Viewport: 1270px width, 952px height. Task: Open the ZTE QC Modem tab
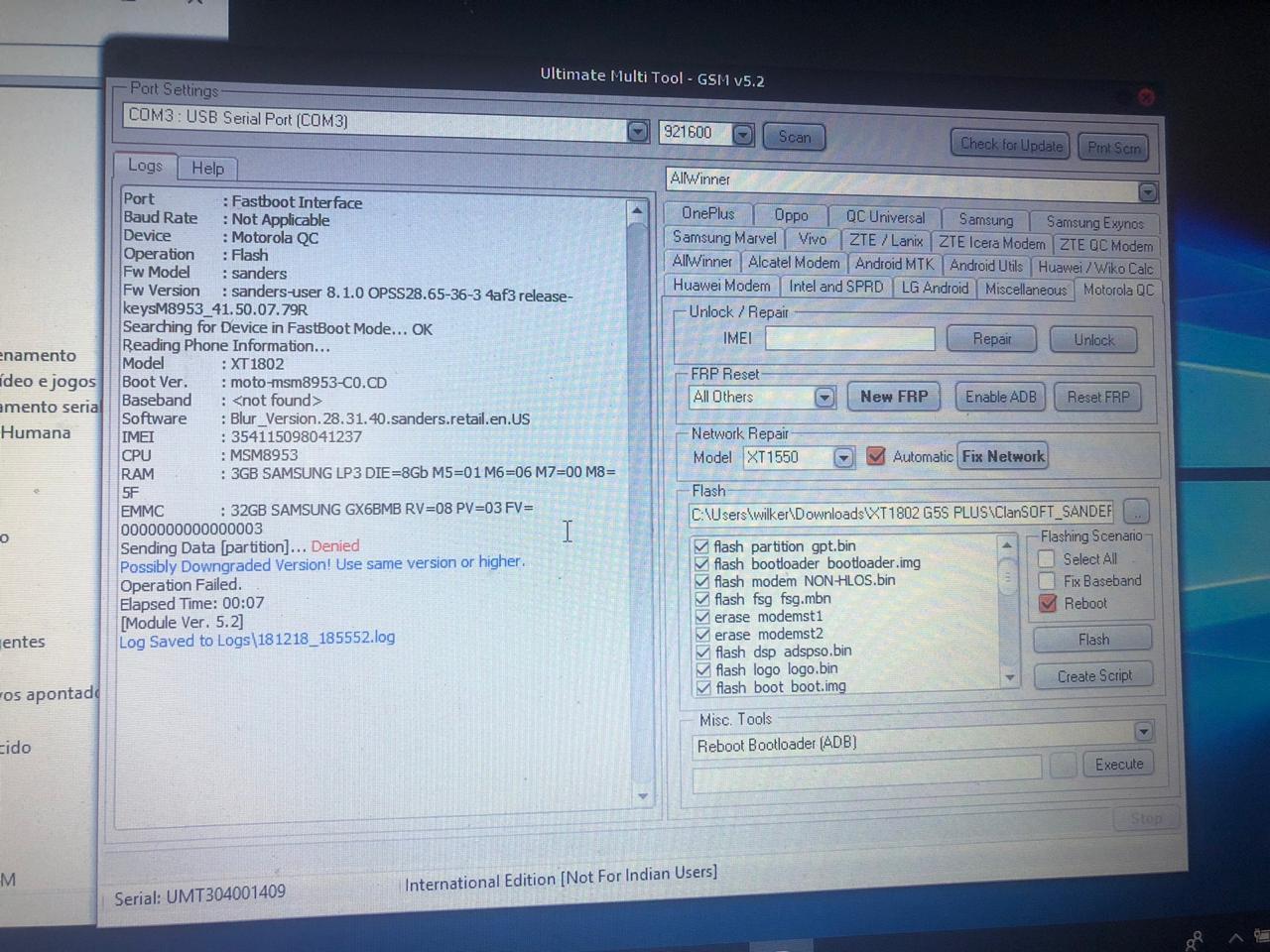pyautogui.click(x=1105, y=245)
